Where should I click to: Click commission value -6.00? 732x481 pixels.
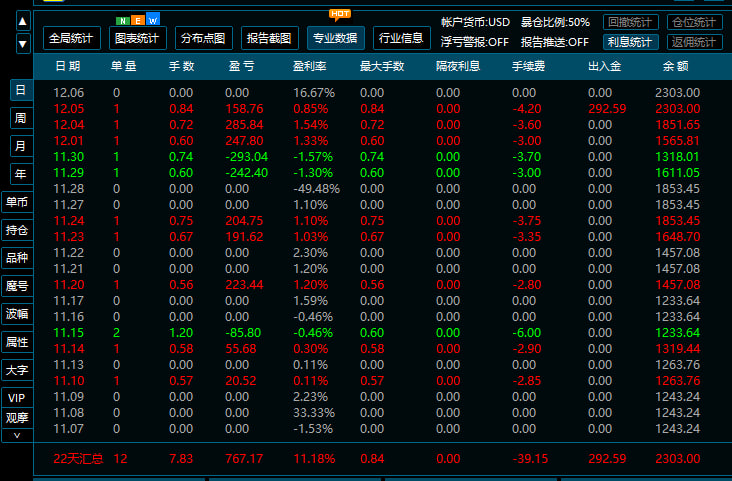click(527, 333)
